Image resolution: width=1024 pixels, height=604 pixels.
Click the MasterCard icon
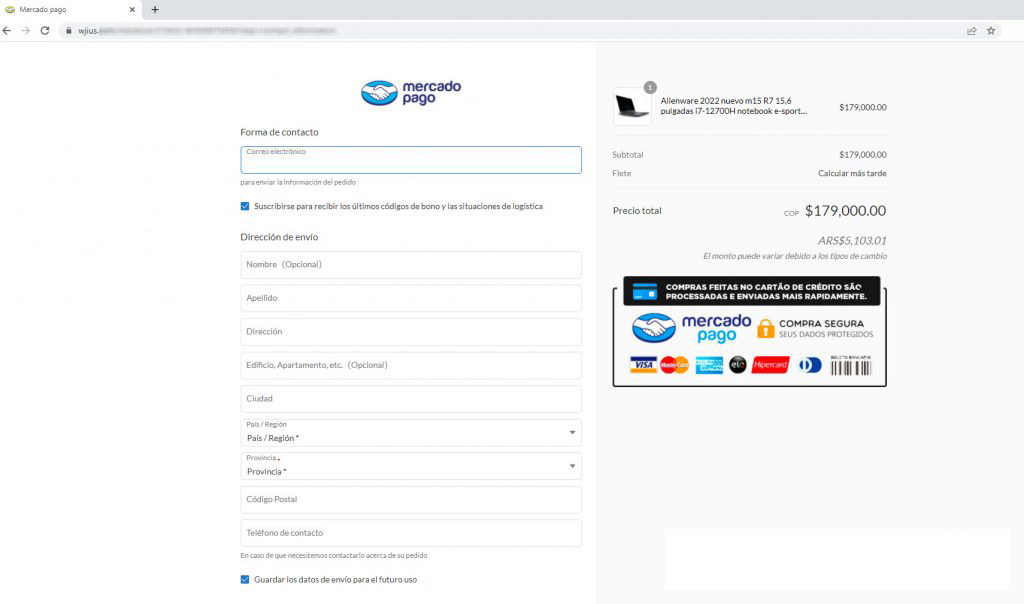(x=675, y=364)
